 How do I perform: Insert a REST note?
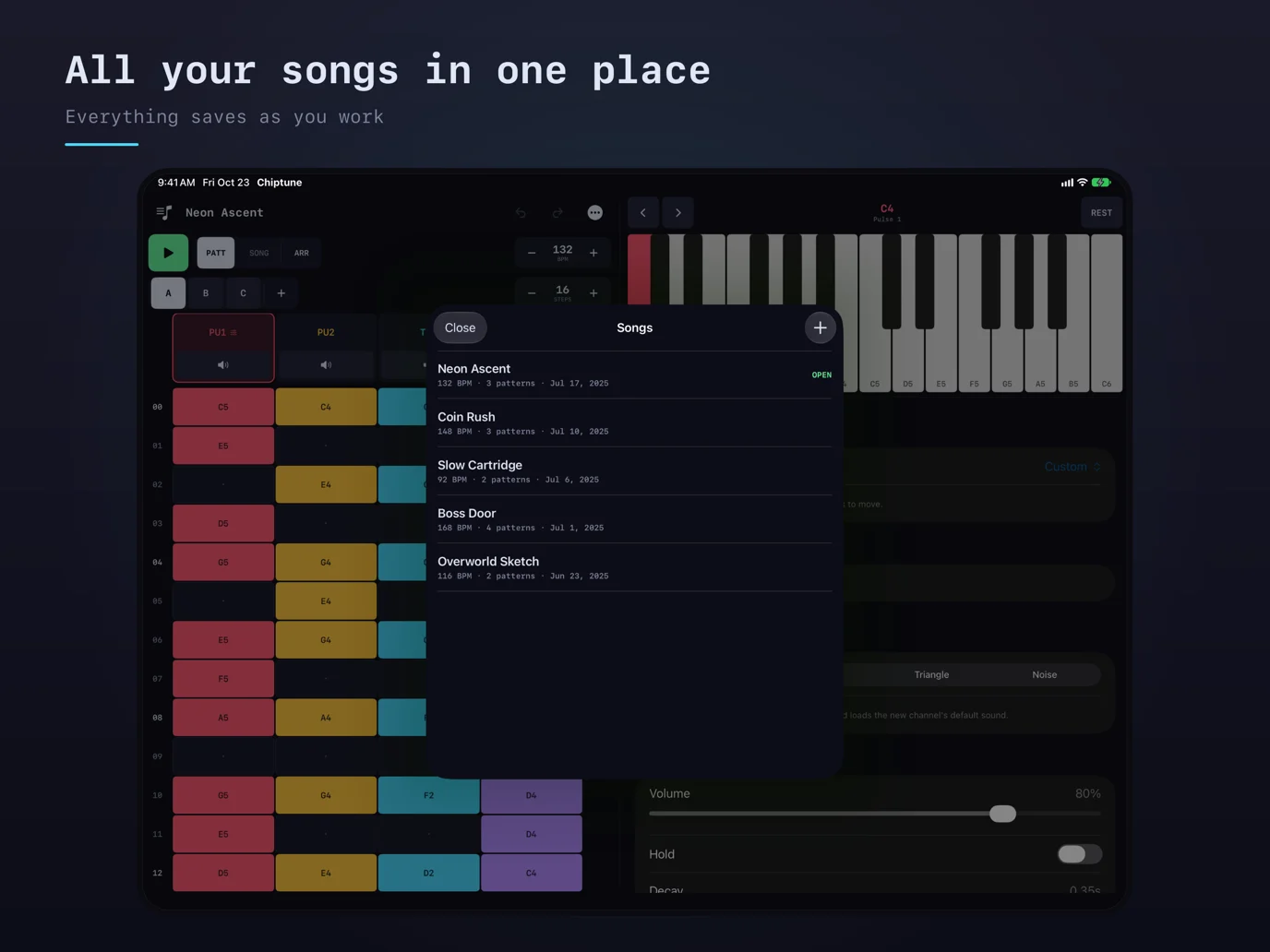[1101, 213]
